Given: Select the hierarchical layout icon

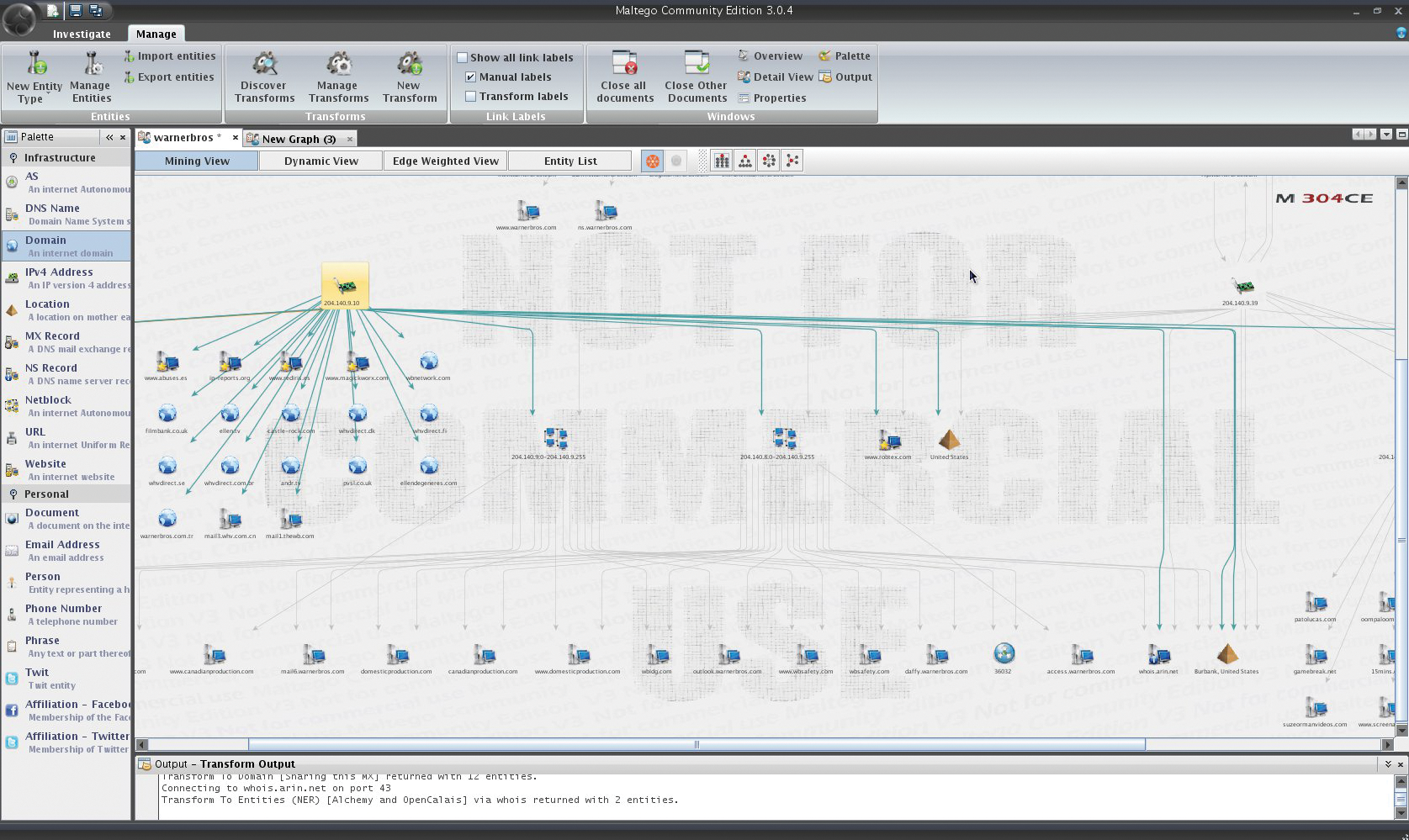Looking at the screenshot, I should point(744,160).
